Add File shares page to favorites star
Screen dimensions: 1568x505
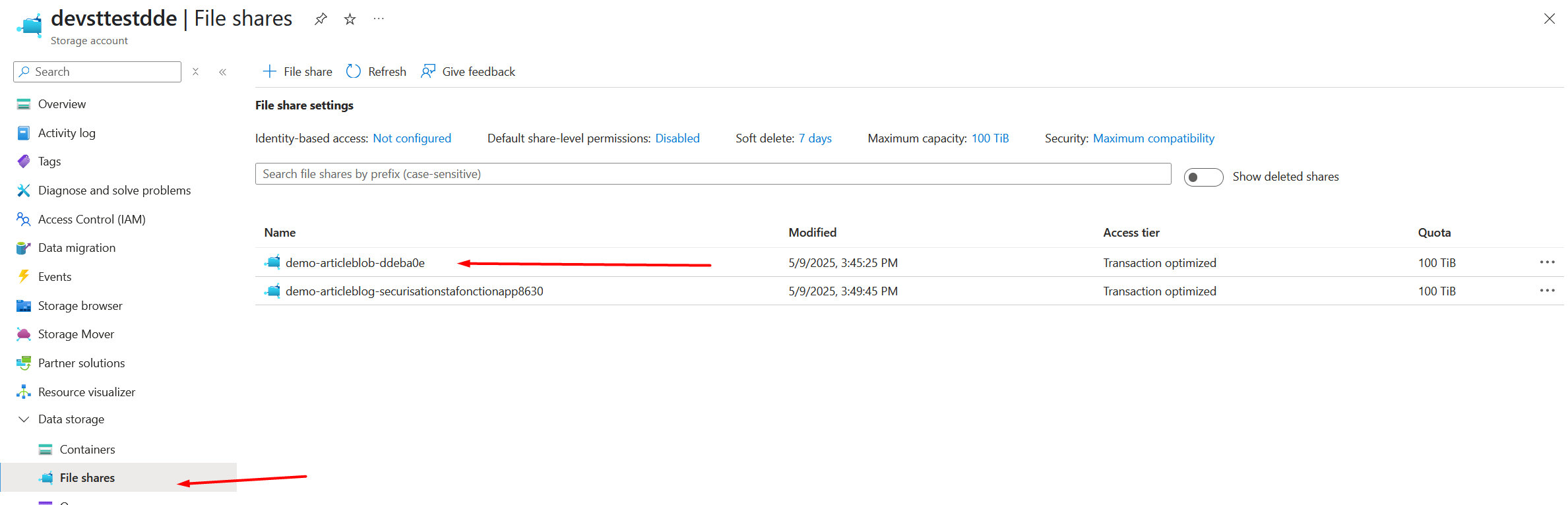[x=350, y=19]
